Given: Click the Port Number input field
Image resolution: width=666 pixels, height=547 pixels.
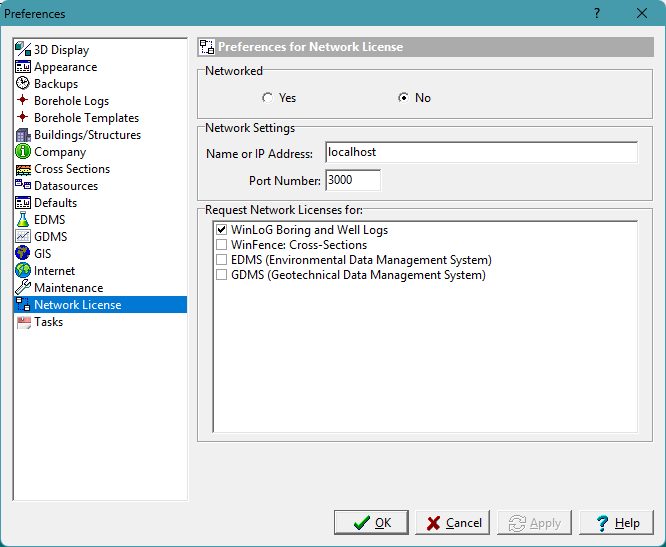Looking at the screenshot, I should coord(352,181).
